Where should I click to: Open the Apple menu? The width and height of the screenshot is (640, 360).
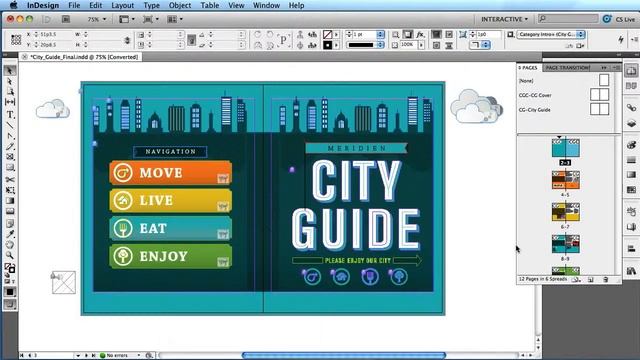click(13, 5)
